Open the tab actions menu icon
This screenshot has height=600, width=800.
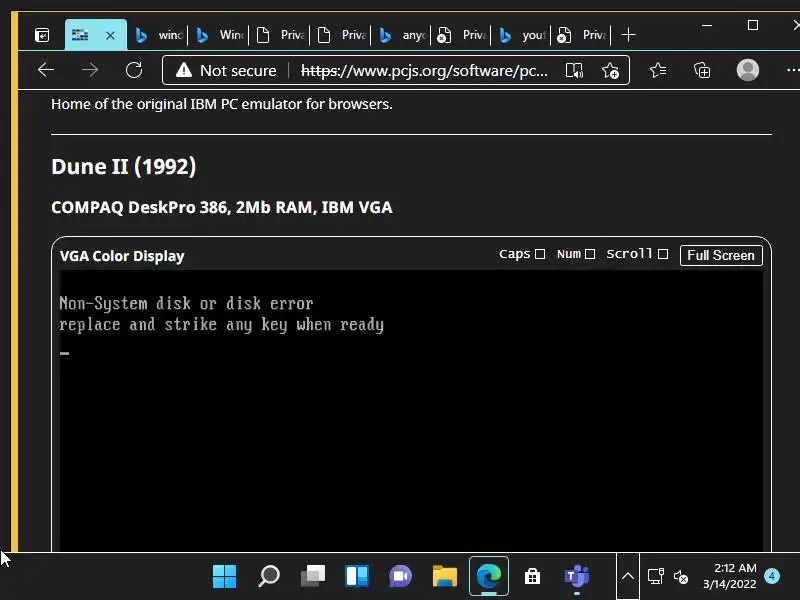pos(42,35)
